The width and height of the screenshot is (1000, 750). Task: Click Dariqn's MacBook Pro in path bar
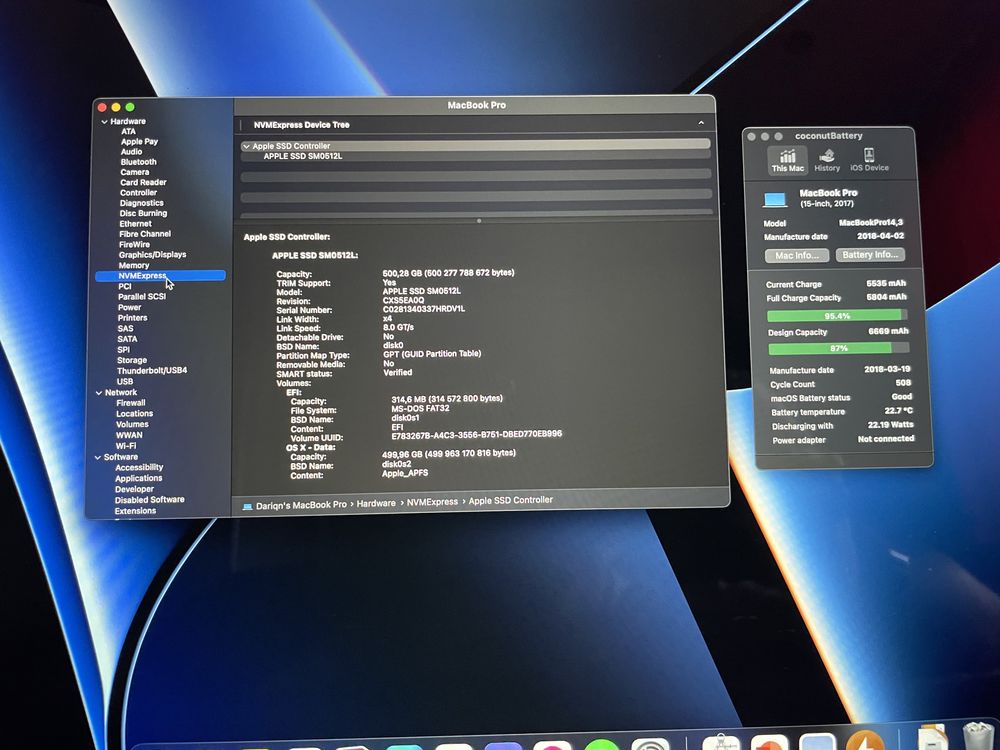(x=301, y=505)
